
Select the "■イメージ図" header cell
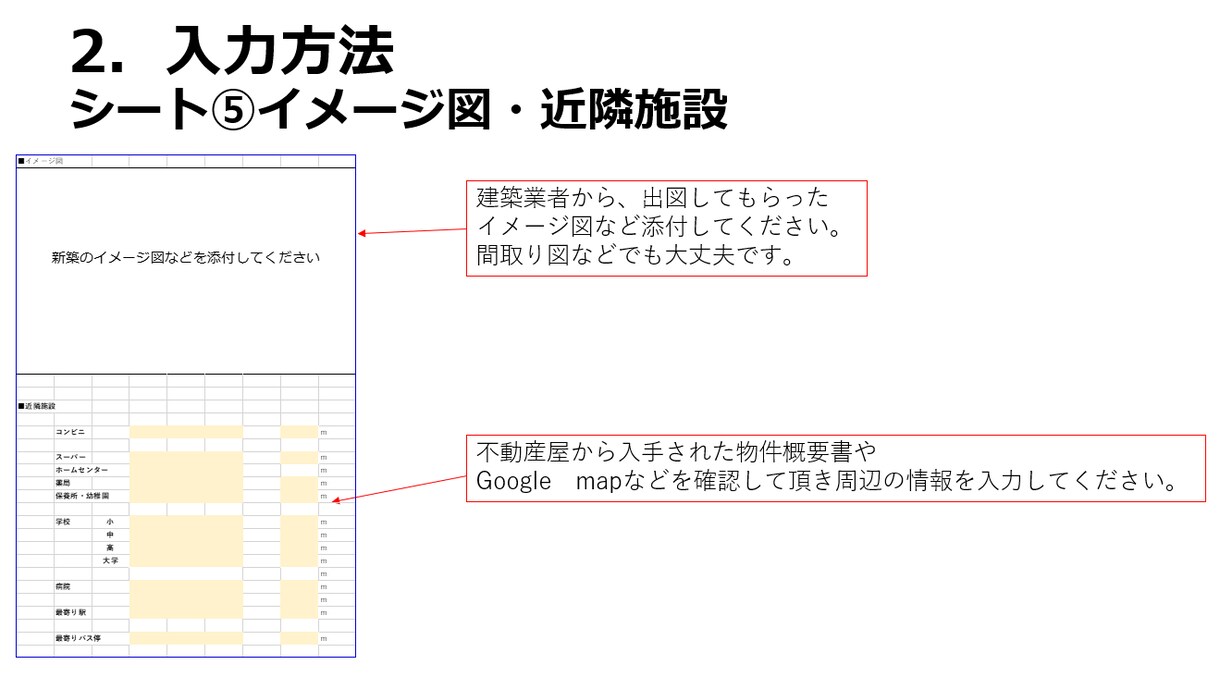41,161
